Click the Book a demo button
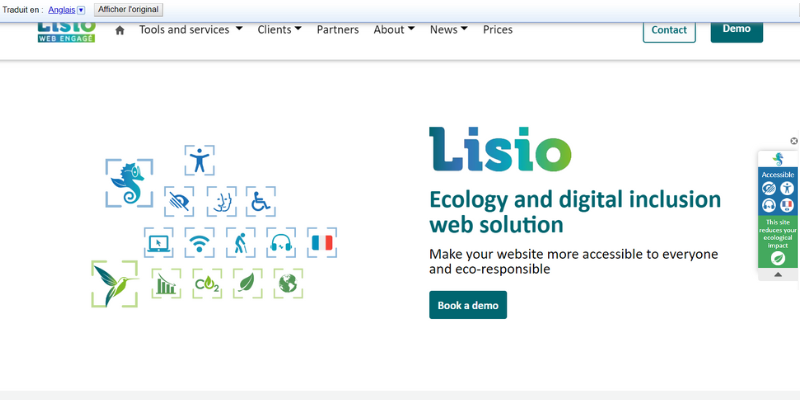 (468, 305)
